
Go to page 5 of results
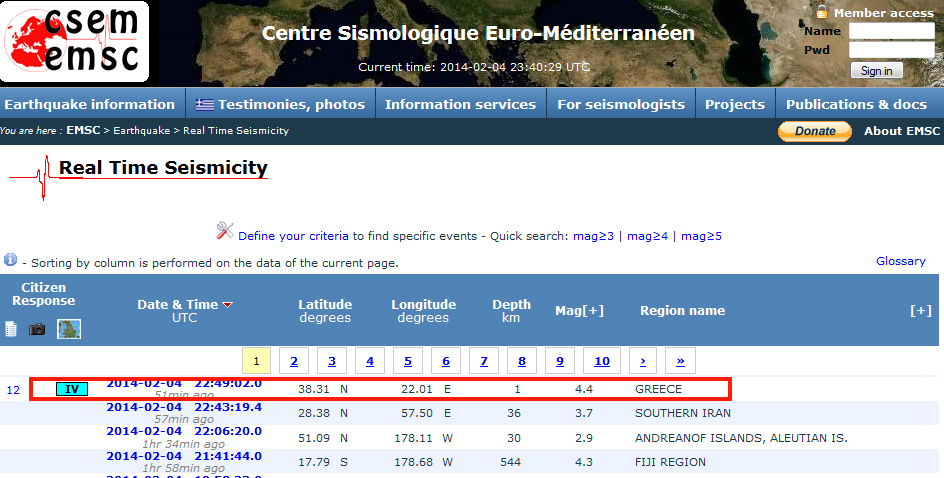[x=408, y=361]
